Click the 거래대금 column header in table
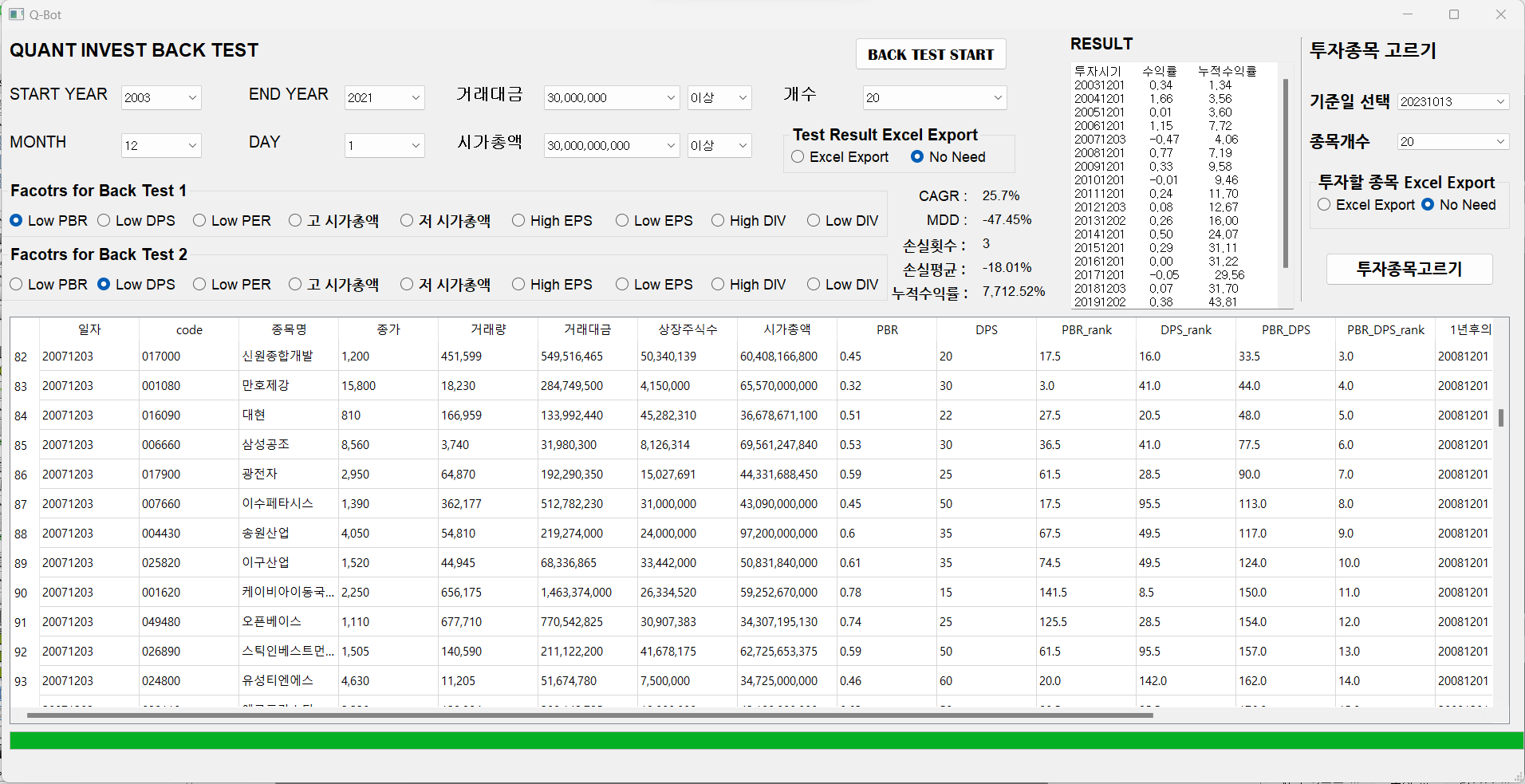This screenshot has height=784, width=1525. 588,329
